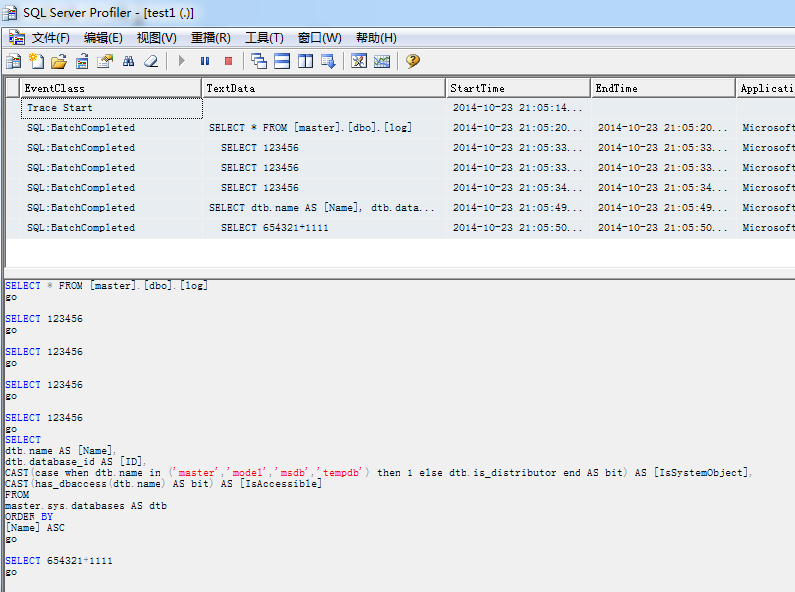
Task: Open the 工具(T) menu
Action: pyautogui.click(x=264, y=38)
